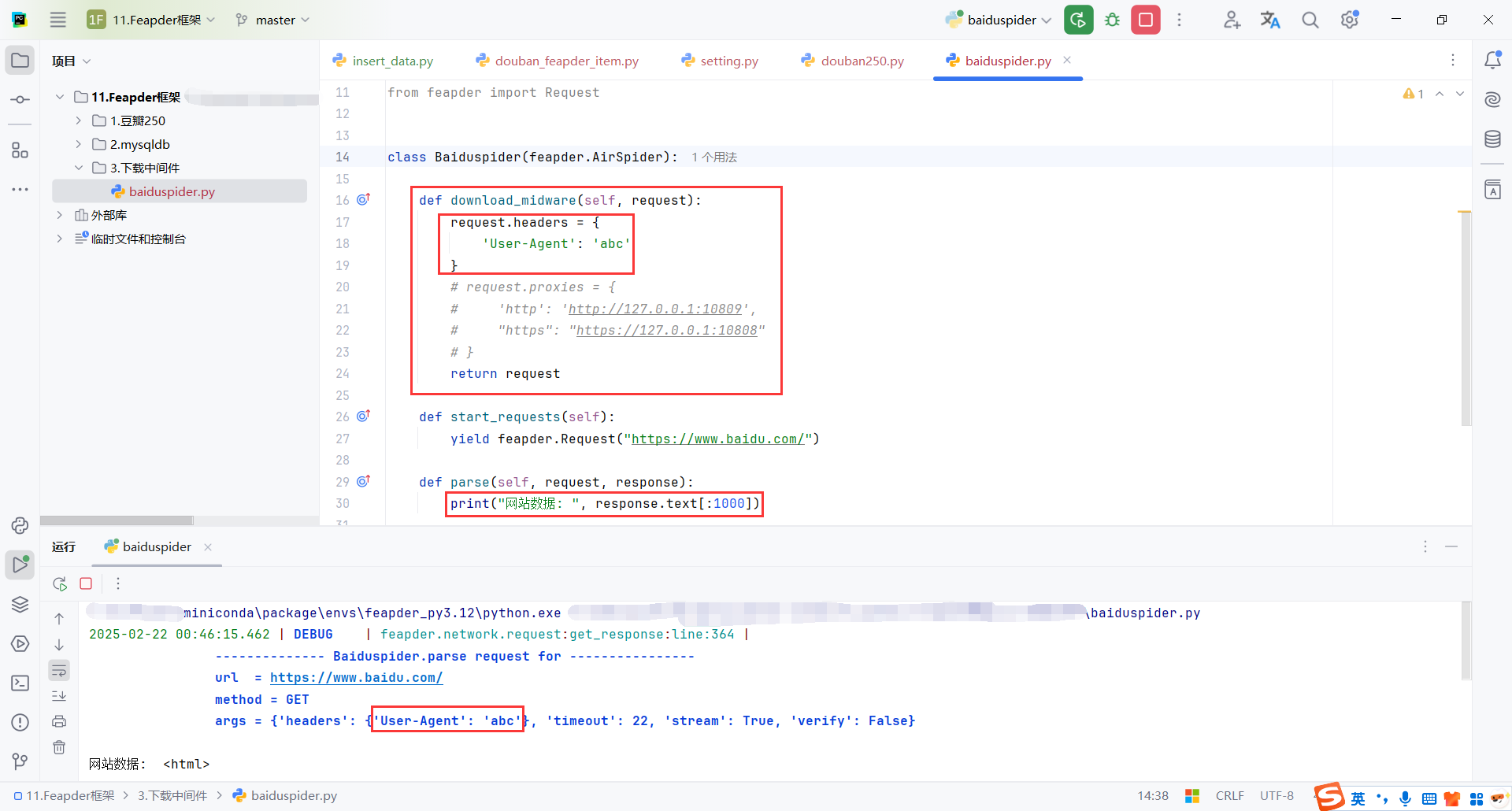
Task: Toggle soft-wrap in the run console
Action: point(59,670)
